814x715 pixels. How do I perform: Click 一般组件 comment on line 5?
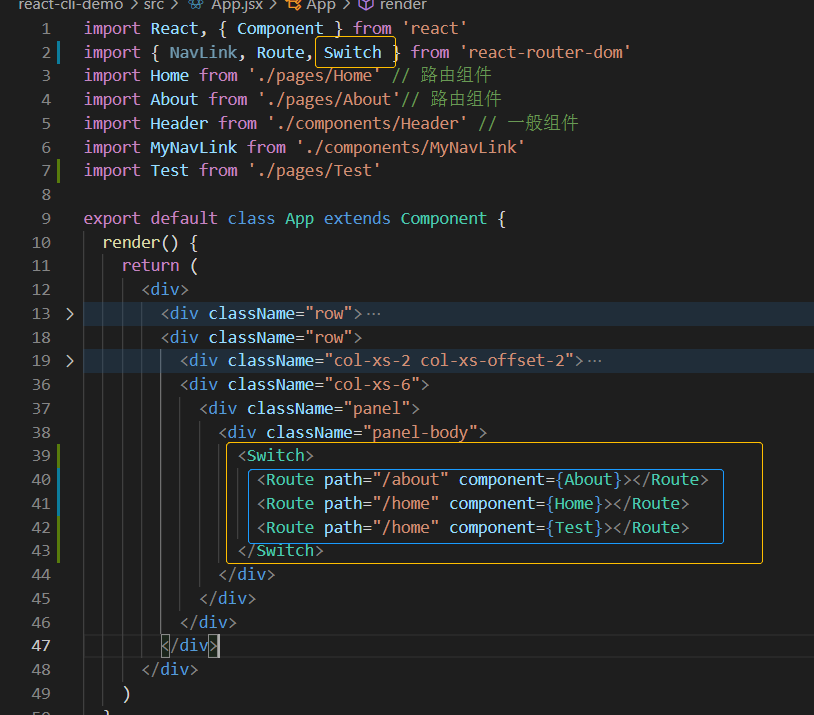click(543, 124)
